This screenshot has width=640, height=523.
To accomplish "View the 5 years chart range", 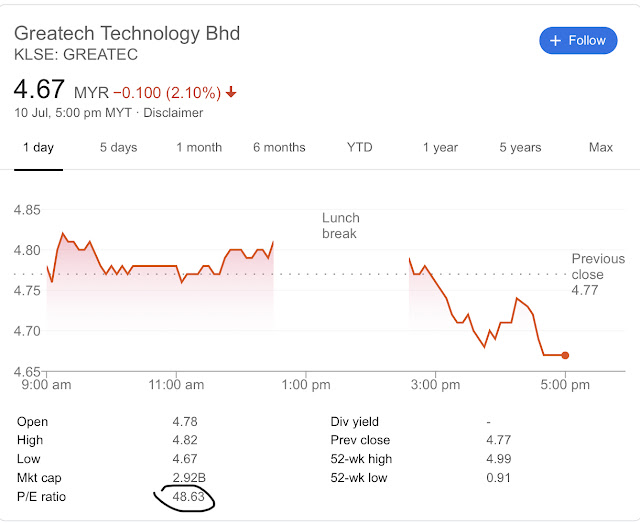I will pyautogui.click(x=520, y=147).
